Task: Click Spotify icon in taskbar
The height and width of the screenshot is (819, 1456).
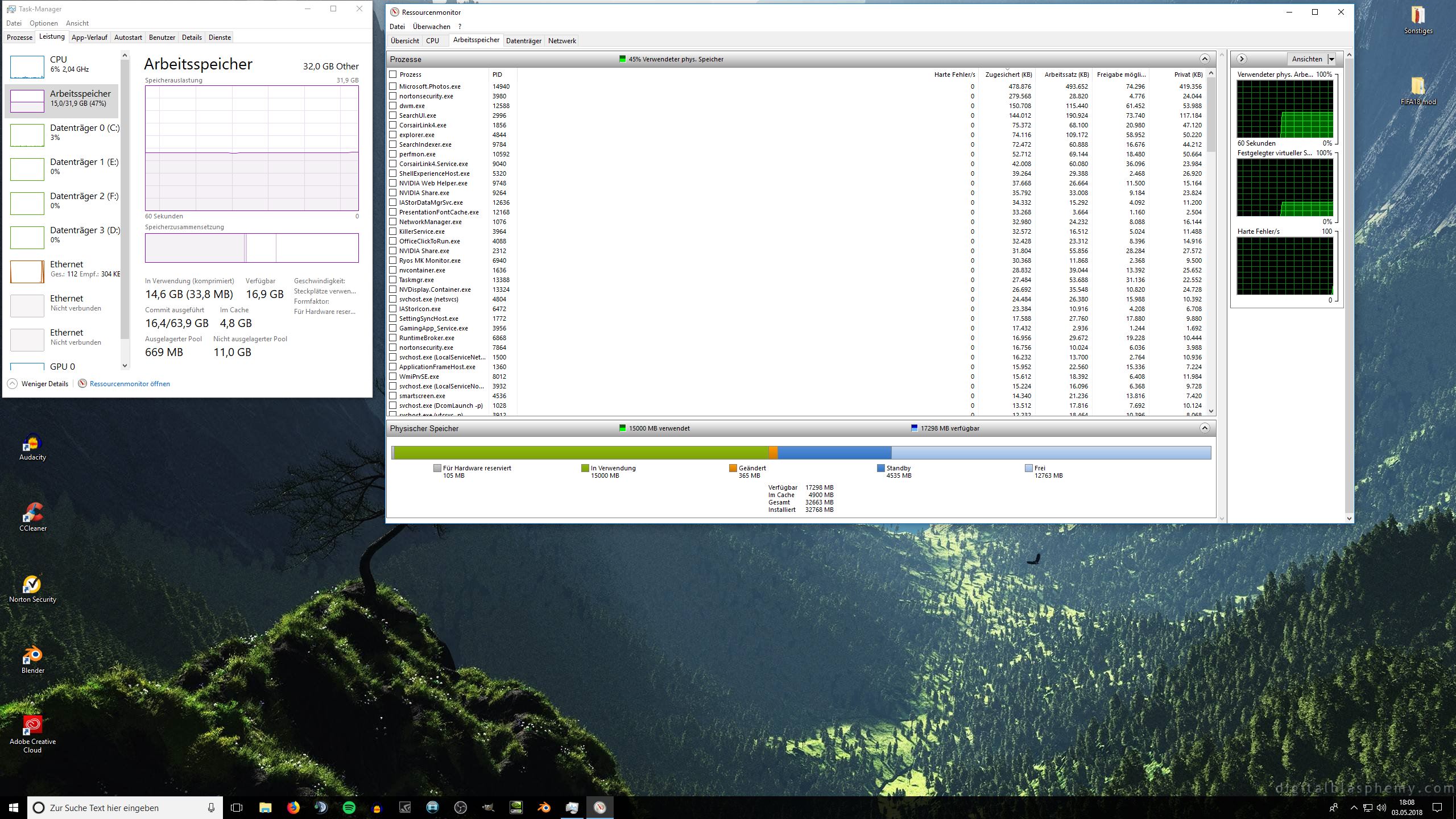Action: coord(349,807)
